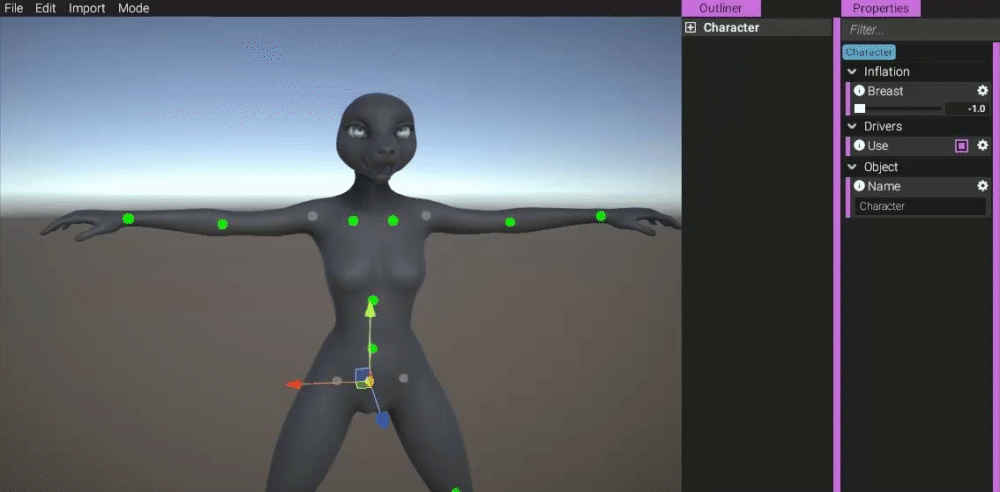This screenshot has height=492, width=1000.
Task: Click the Breast inflation slider handle
Action: coord(860,108)
